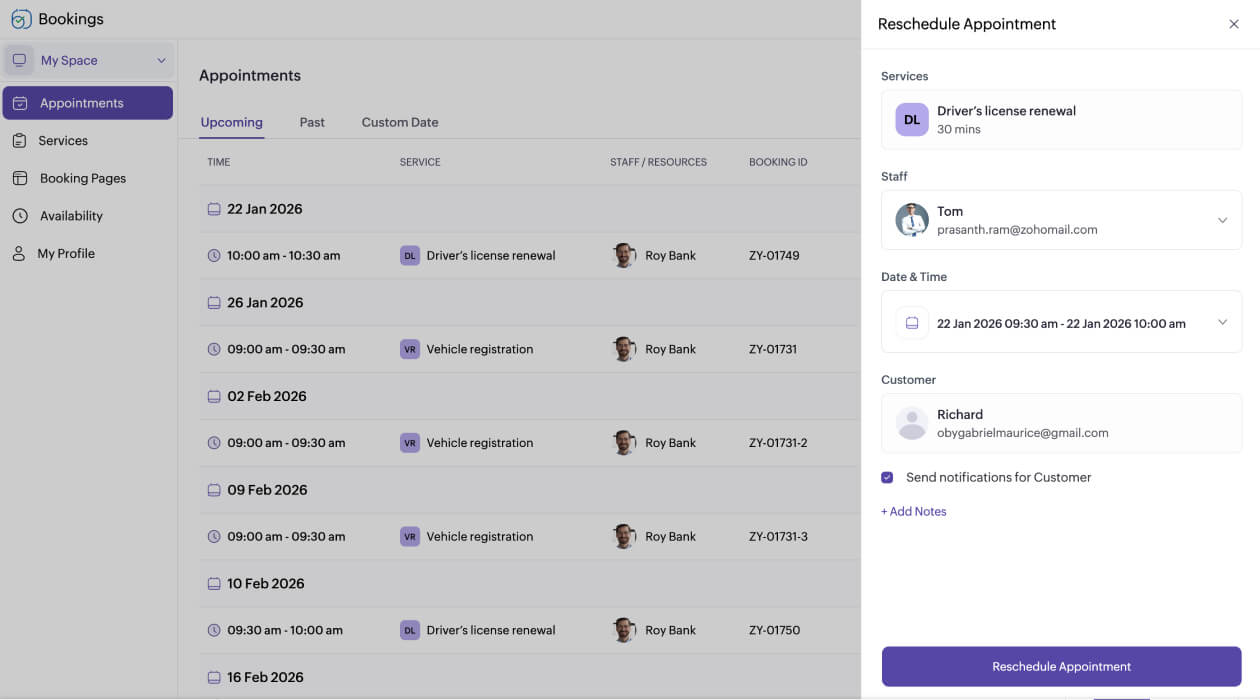Click the Reschedule Appointment button
The image size is (1260, 700).
tap(1061, 666)
